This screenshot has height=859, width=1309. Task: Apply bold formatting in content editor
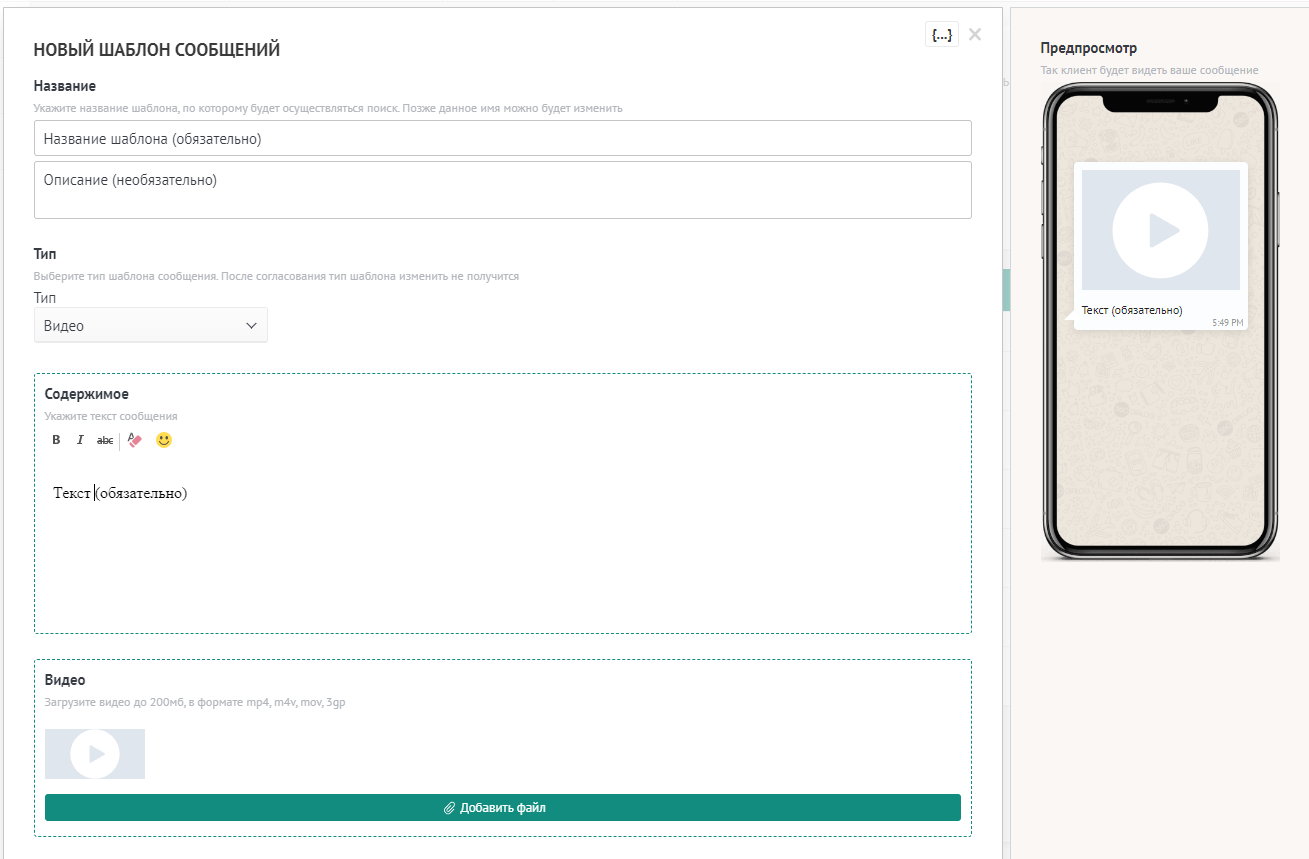tap(56, 440)
